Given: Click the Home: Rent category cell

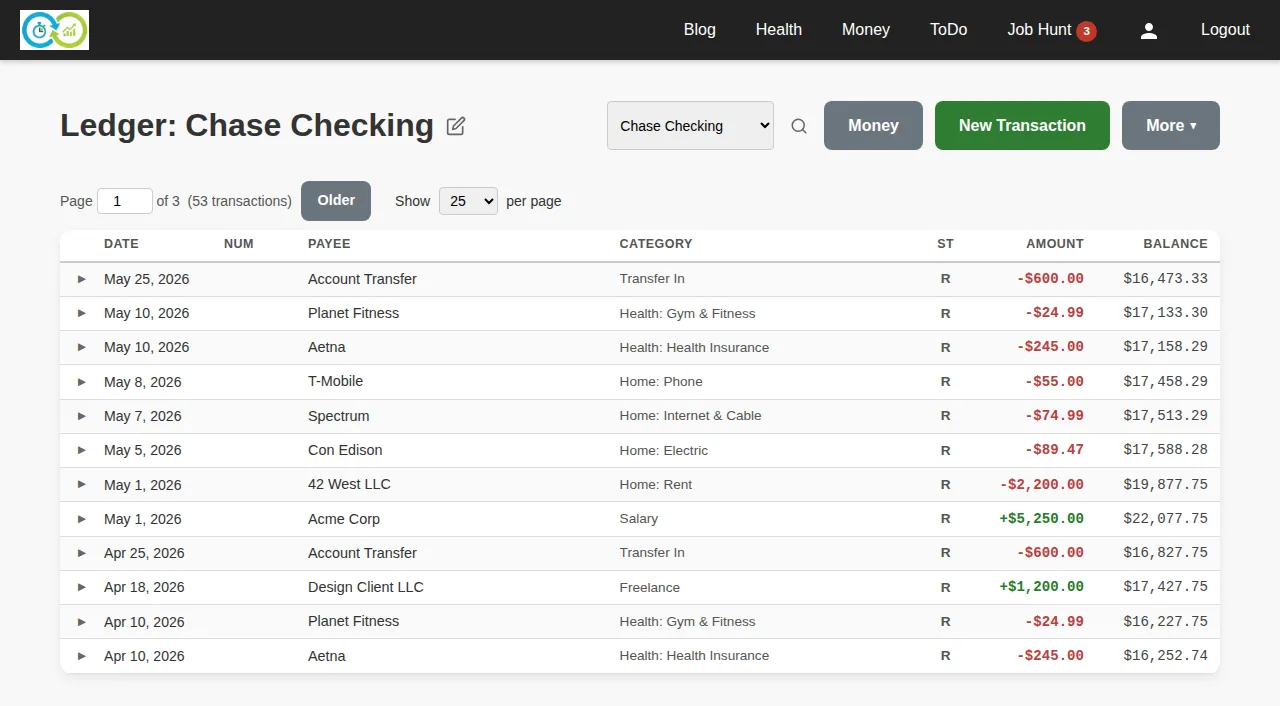Looking at the screenshot, I should pos(656,485).
